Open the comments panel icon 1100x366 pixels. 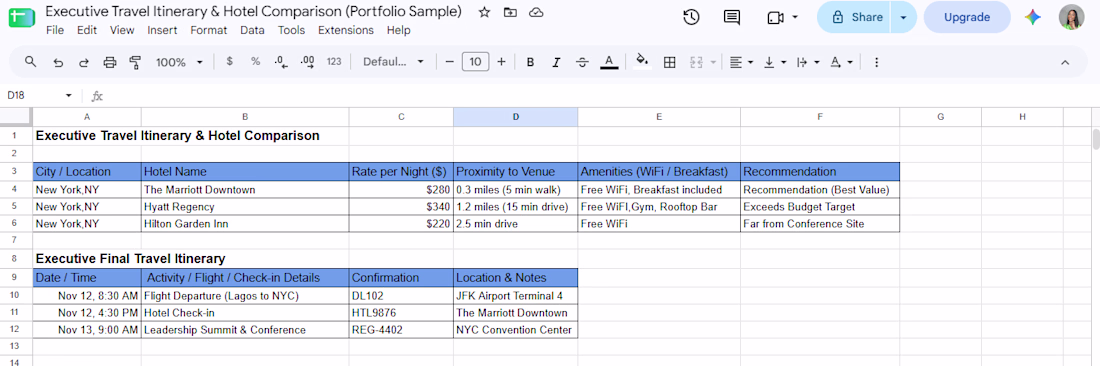click(732, 18)
